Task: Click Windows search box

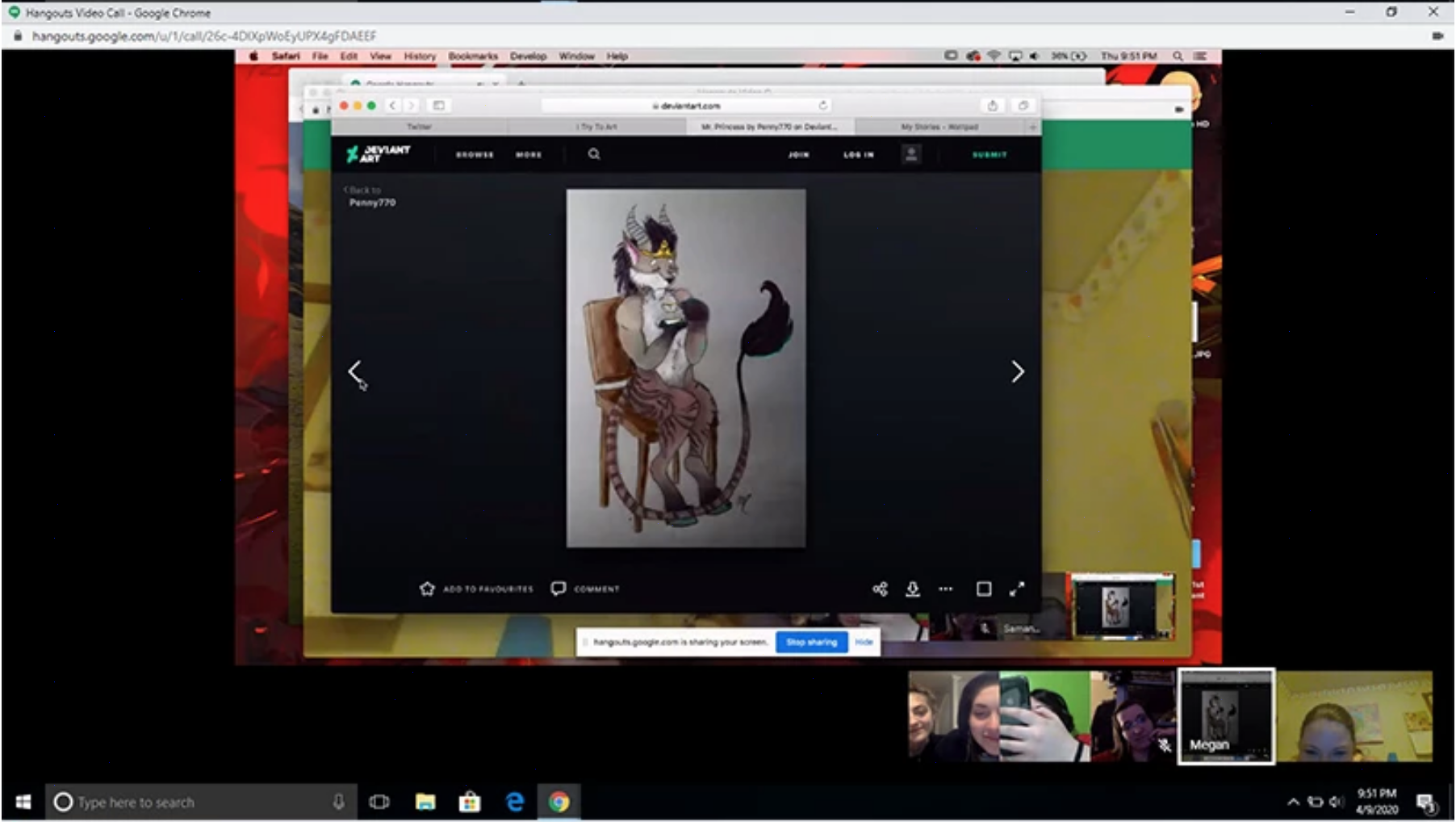Action: pyautogui.click(x=200, y=802)
